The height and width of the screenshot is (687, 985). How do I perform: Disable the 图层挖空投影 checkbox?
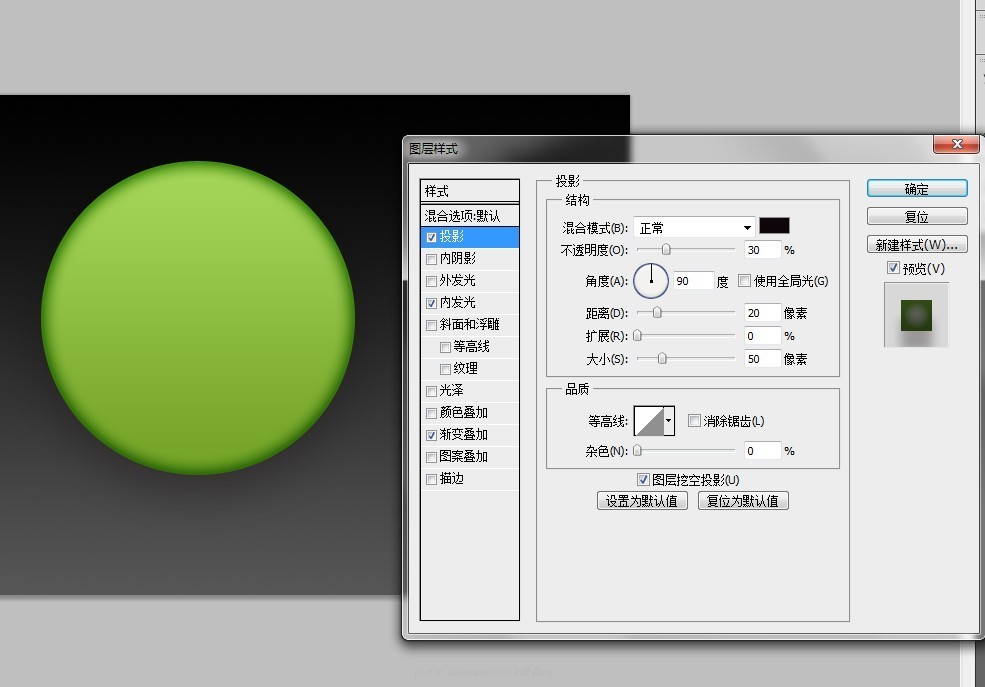click(x=642, y=479)
